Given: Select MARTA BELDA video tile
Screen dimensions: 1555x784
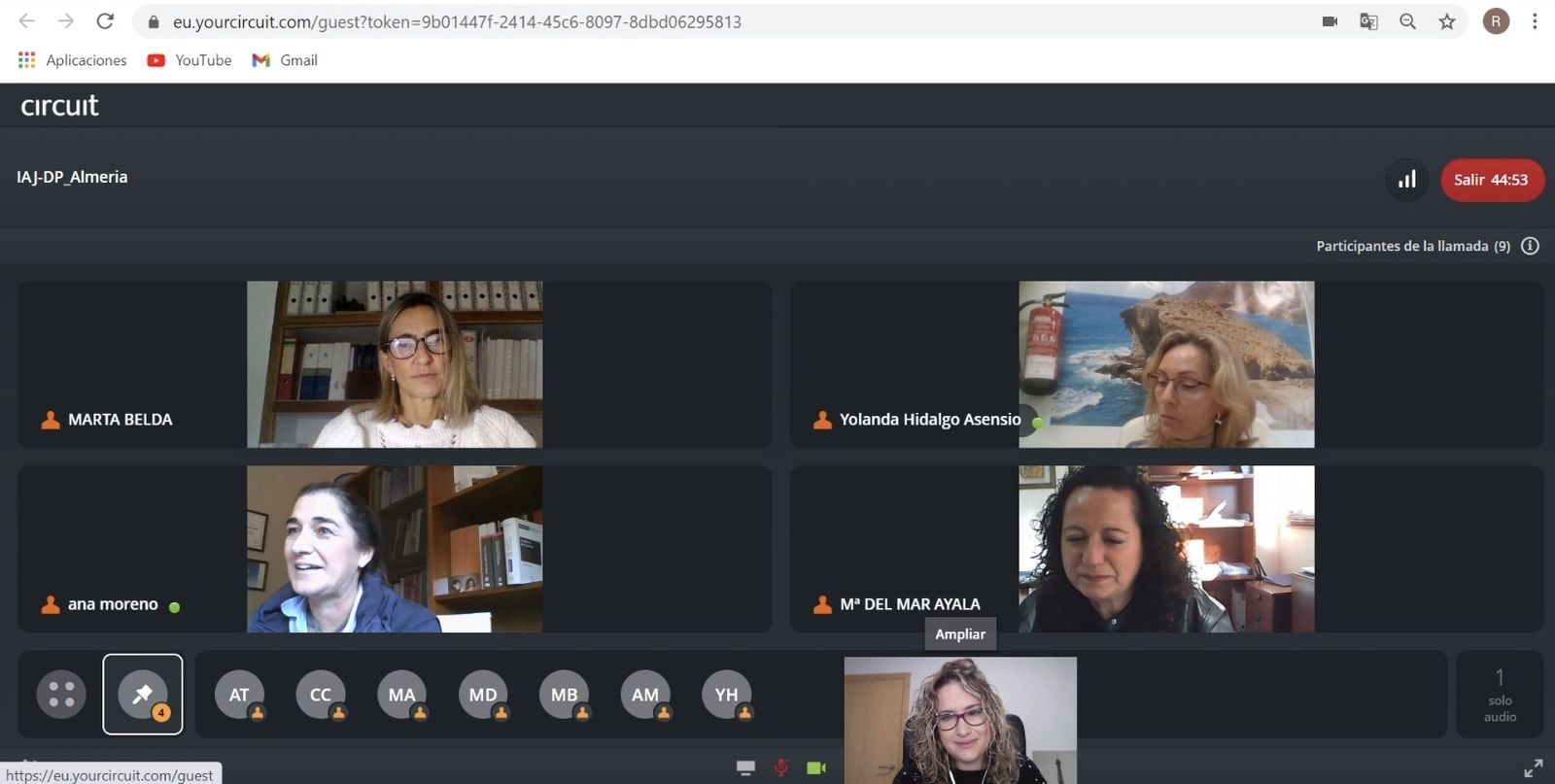Looking at the screenshot, I should click(395, 364).
